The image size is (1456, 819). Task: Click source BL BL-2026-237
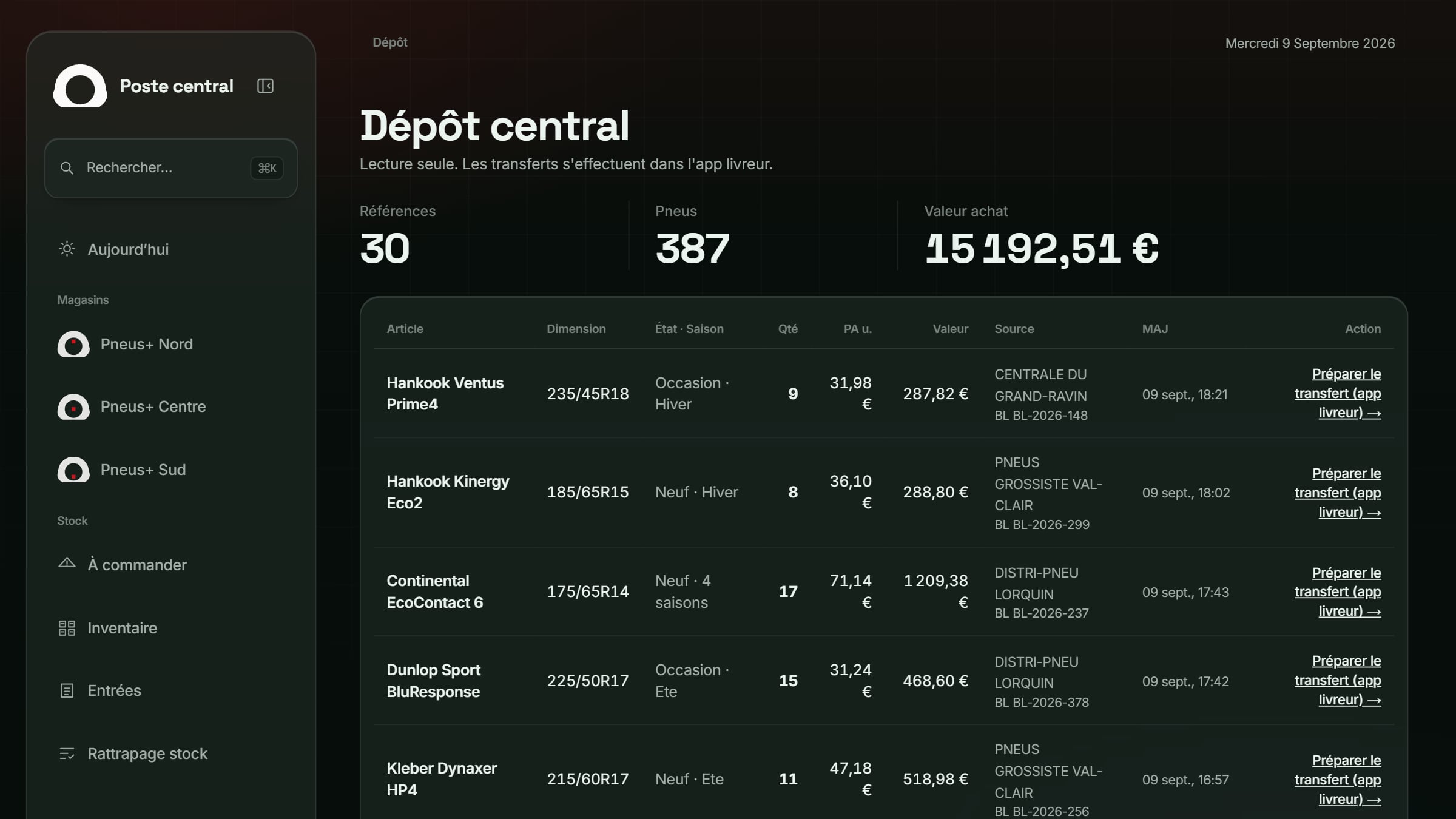click(1042, 613)
